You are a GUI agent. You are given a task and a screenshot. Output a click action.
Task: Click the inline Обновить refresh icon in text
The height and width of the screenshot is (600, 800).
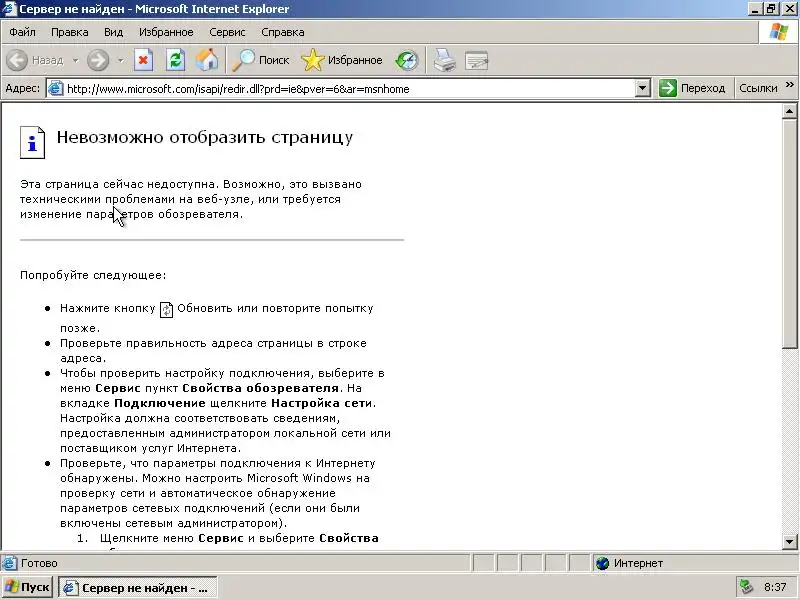pyautogui.click(x=166, y=310)
